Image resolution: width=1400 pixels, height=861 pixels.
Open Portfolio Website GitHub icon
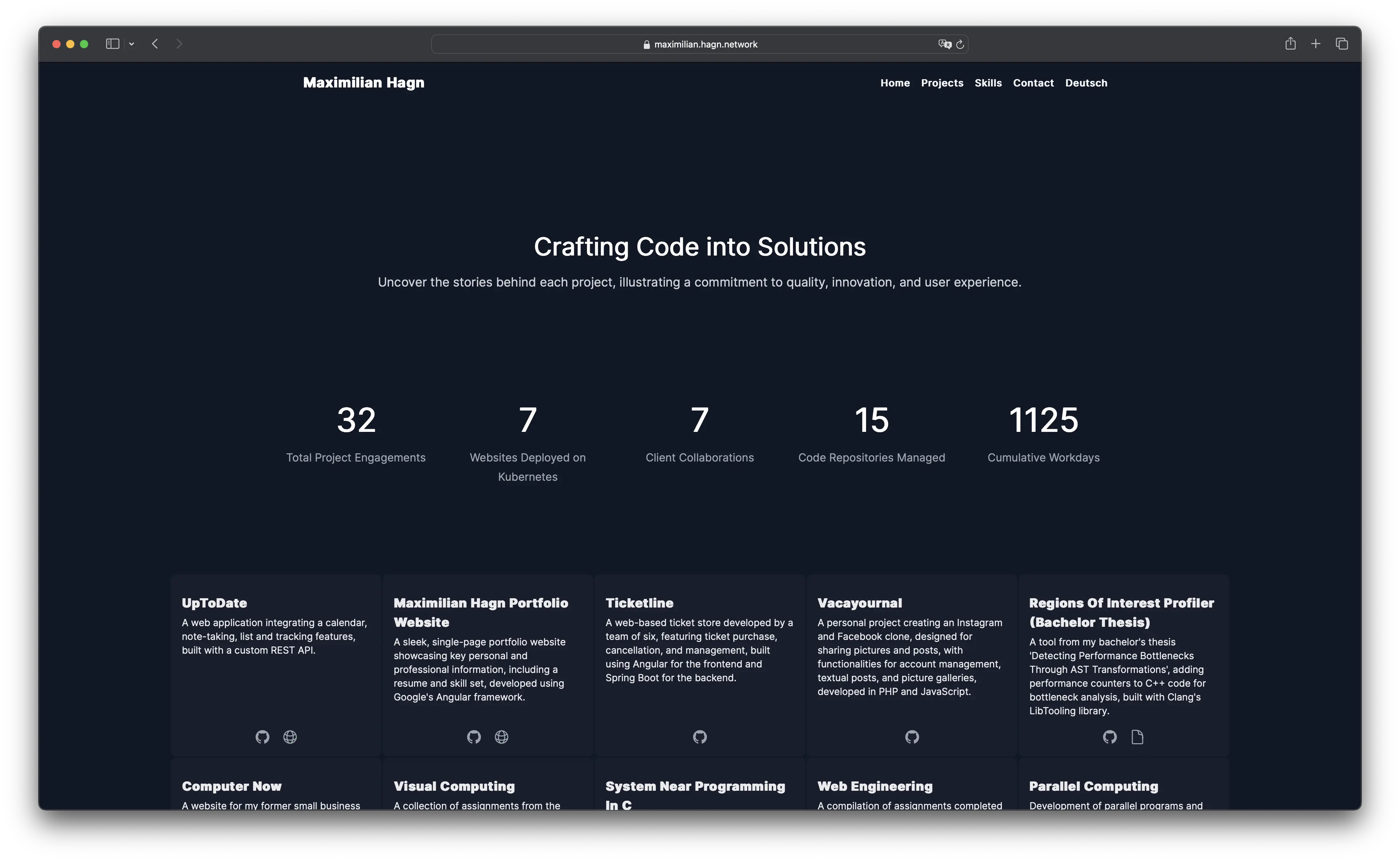pos(474,737)
